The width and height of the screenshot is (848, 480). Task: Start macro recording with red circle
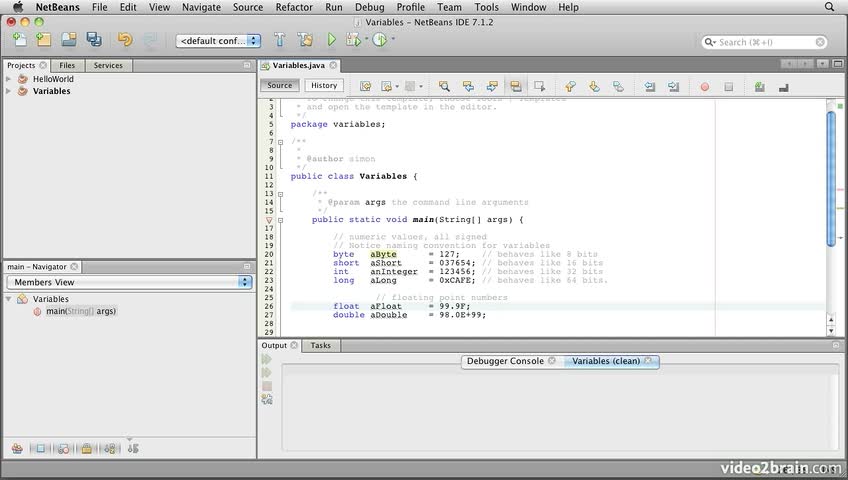pos(705,86)
